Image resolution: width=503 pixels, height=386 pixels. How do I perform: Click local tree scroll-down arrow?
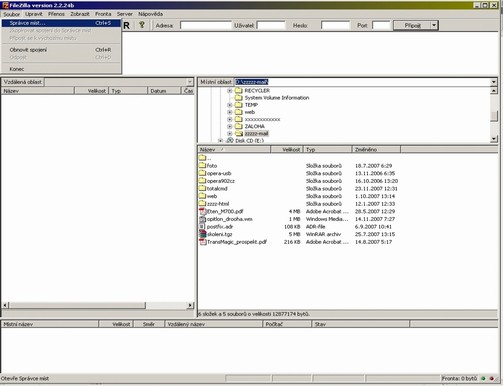click(x=494, y=139)
